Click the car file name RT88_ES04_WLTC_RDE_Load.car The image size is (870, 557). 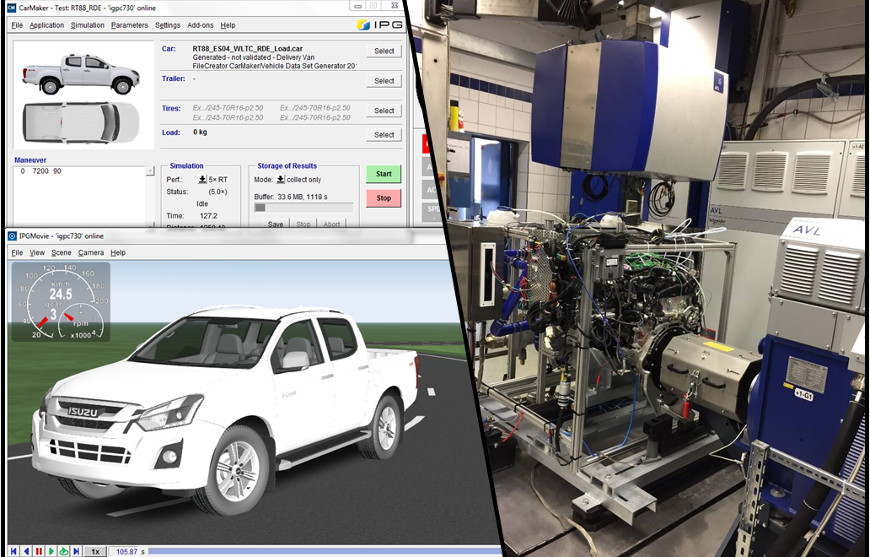tap(247, 49)
